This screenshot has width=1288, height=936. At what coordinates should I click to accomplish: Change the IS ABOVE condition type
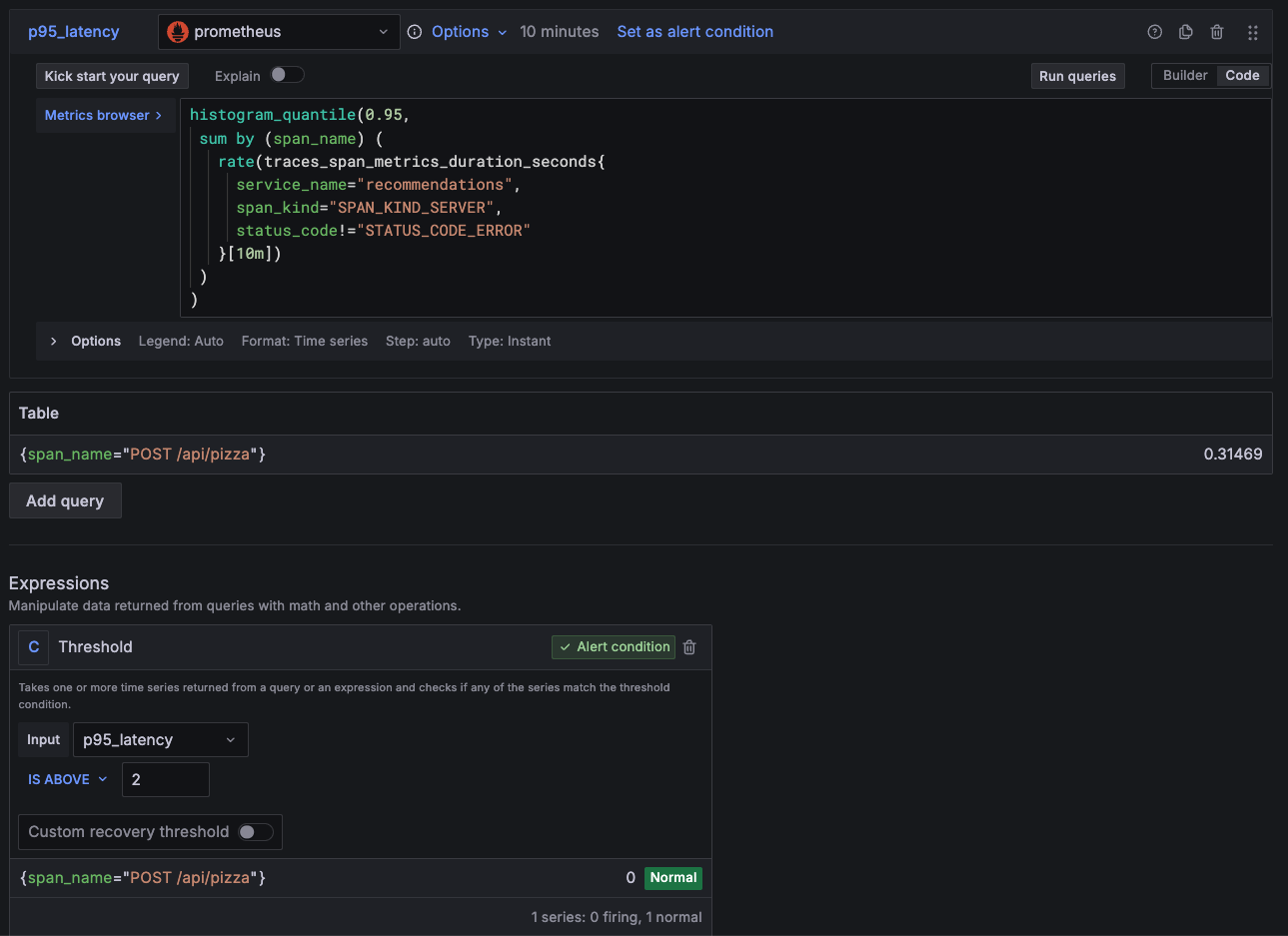pyautogui.click(x=66, y=778)
